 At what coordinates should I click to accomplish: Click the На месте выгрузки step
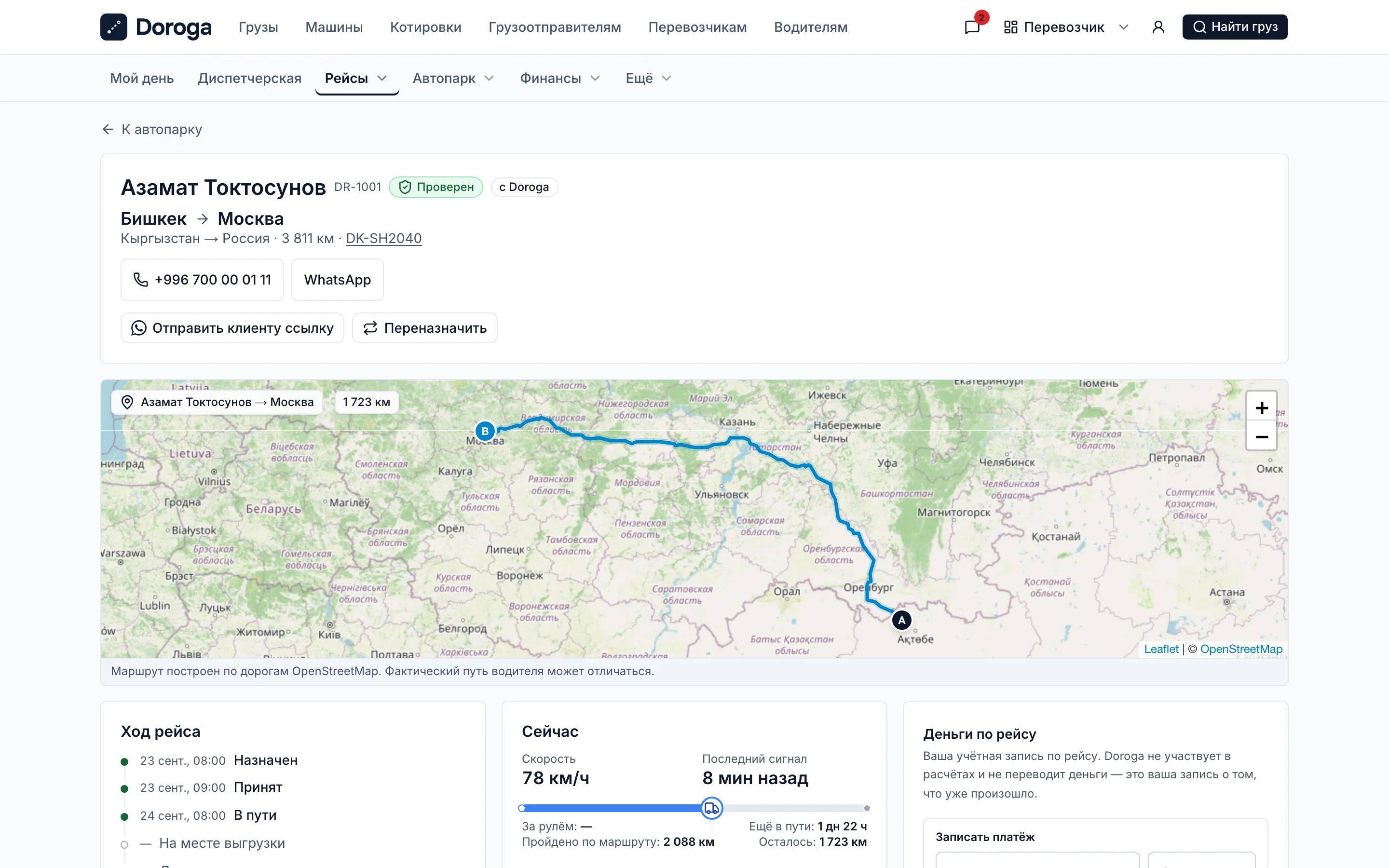coord(212,843)
